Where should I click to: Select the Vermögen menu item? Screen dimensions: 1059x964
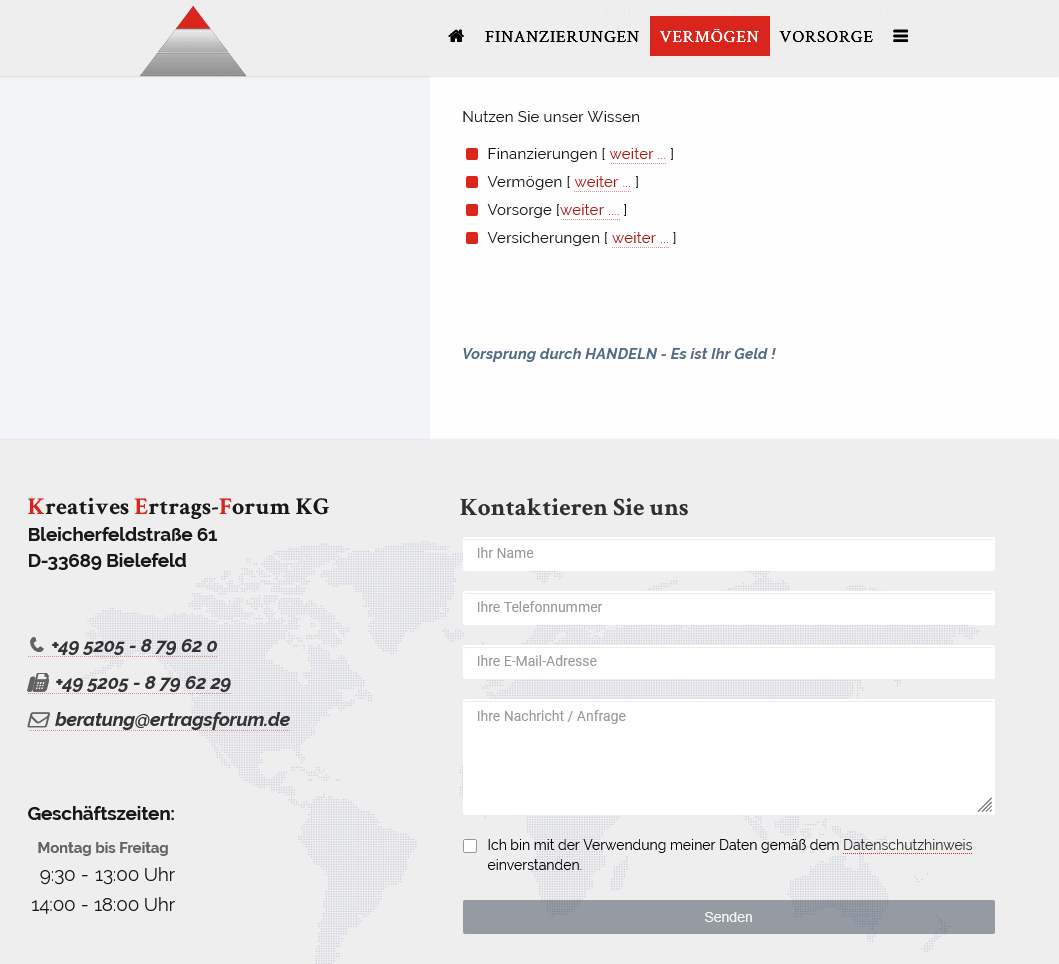(x=709, y=36)
